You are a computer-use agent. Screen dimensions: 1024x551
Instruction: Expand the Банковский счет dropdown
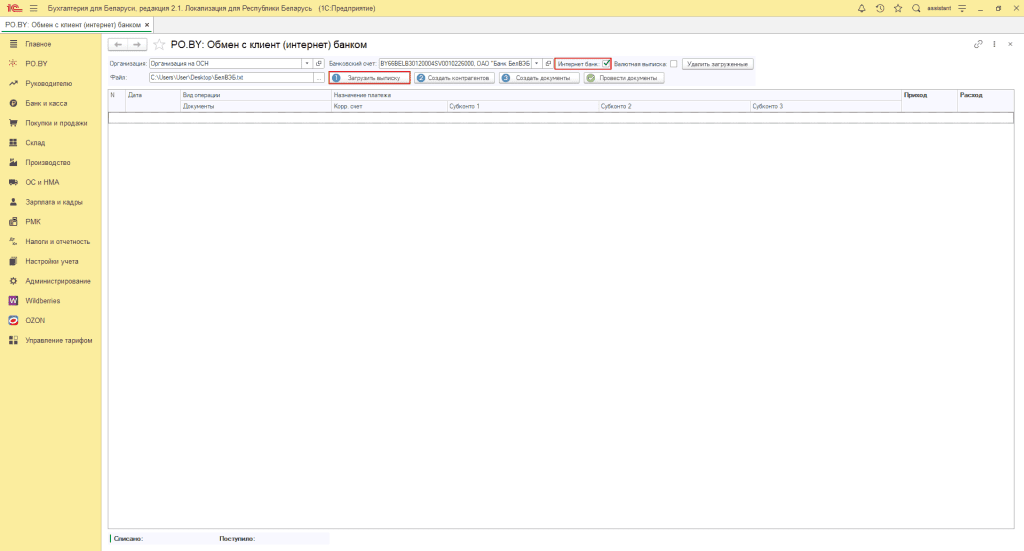coord(536,64)
